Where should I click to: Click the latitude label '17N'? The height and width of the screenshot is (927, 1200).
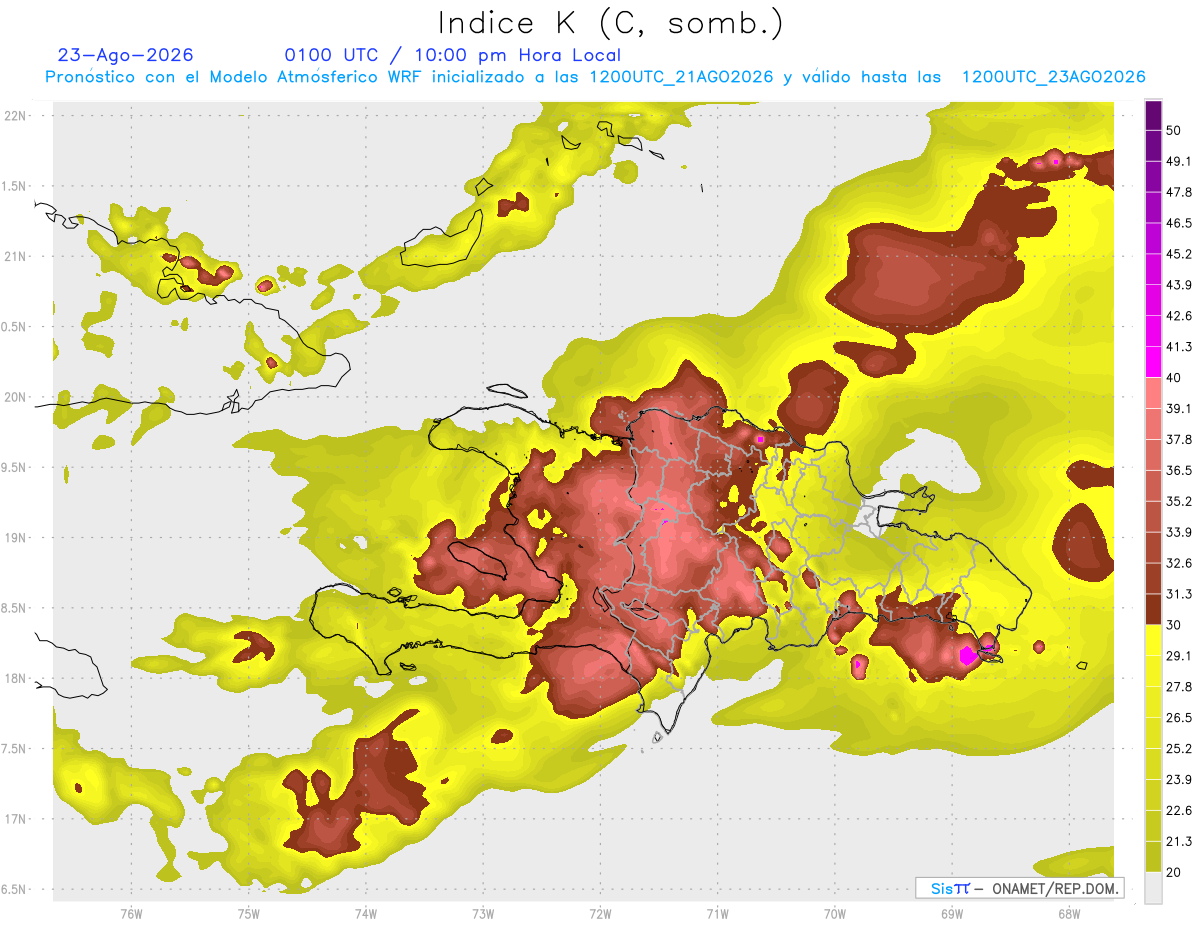(15, 819)
